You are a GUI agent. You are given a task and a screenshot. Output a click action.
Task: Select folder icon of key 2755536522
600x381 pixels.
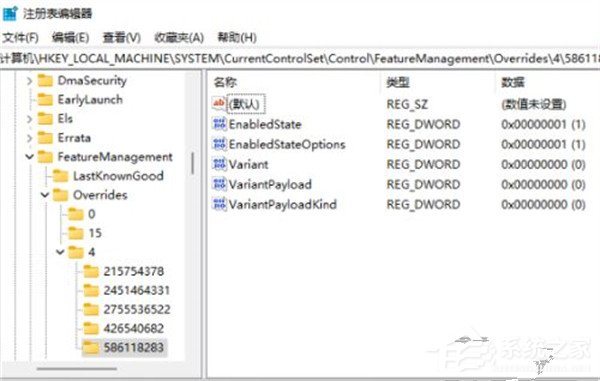pos(91,309)
